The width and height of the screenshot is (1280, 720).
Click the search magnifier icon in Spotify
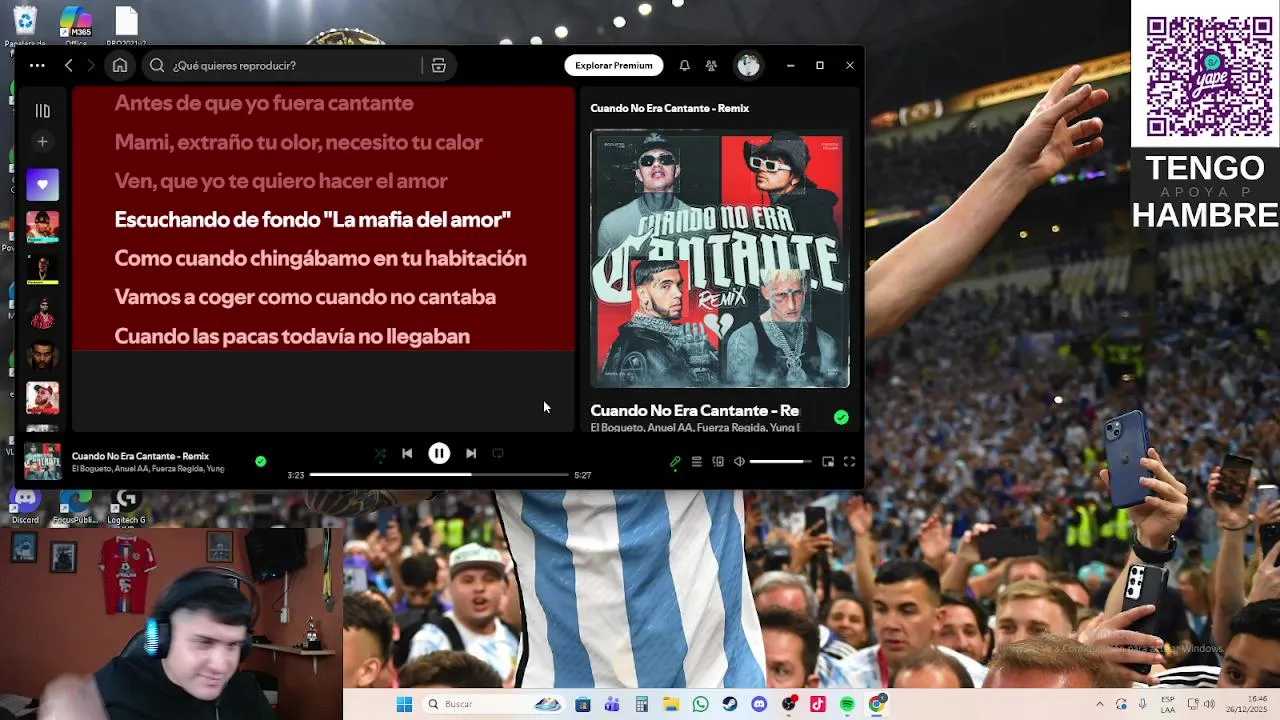click(x=157, y=65)
